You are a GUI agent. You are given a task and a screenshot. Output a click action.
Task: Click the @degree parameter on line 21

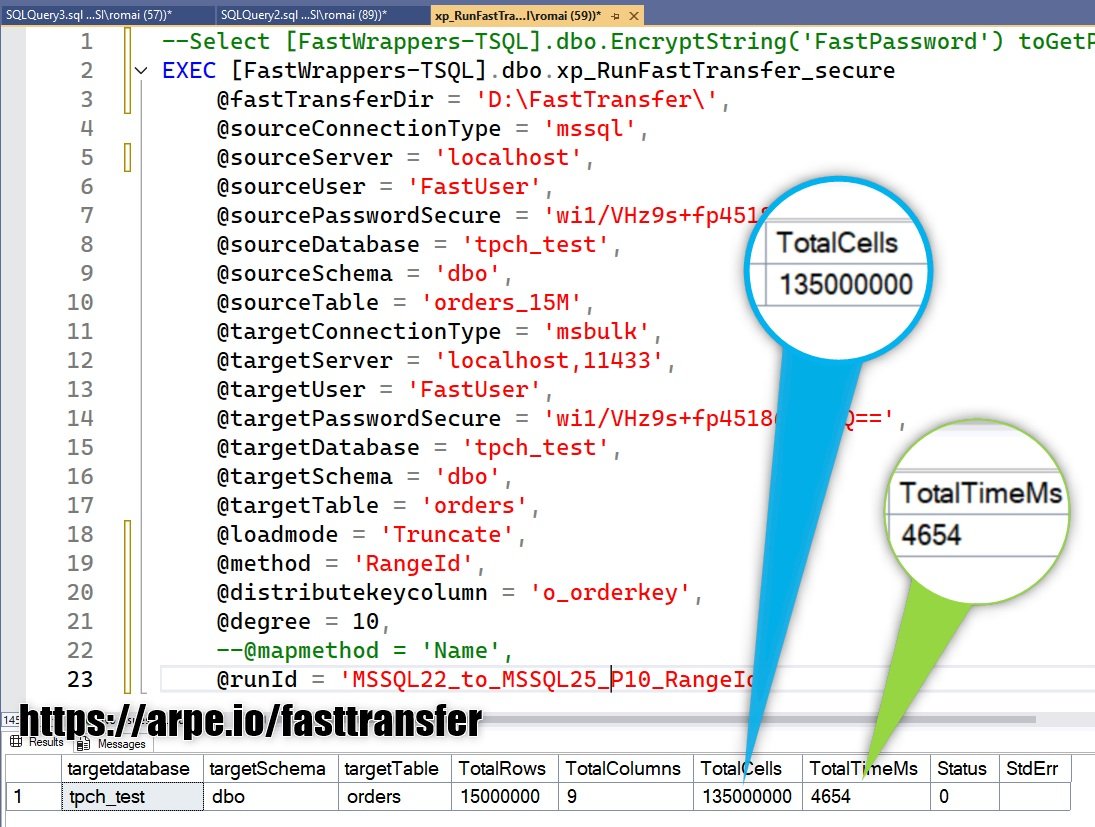(263, 621)
